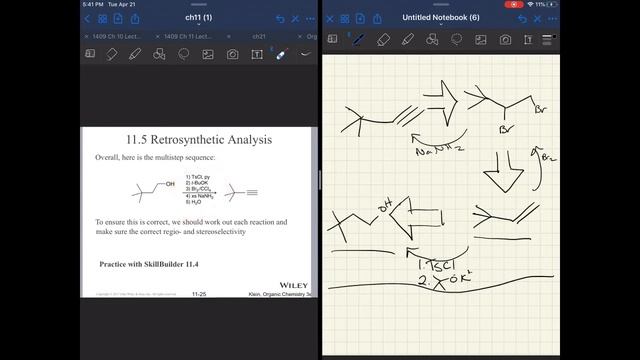
Task: Toggle zoom window tool in ch11 toolbar
Action: pos(90,53)
